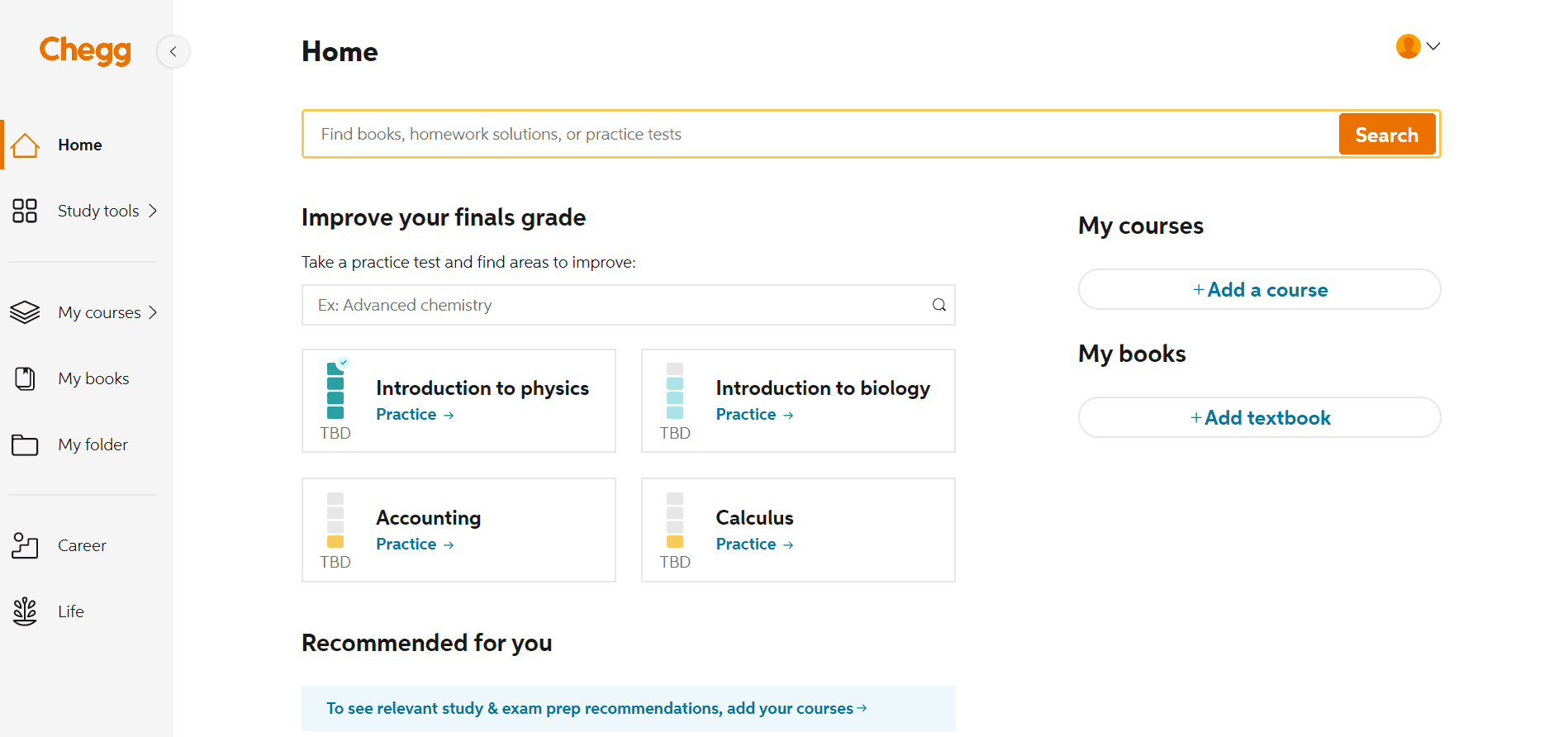Click the Add textbook button
Viewport: 1568px width, 737px height.
pyautogui.click(x=1259, y=418)
